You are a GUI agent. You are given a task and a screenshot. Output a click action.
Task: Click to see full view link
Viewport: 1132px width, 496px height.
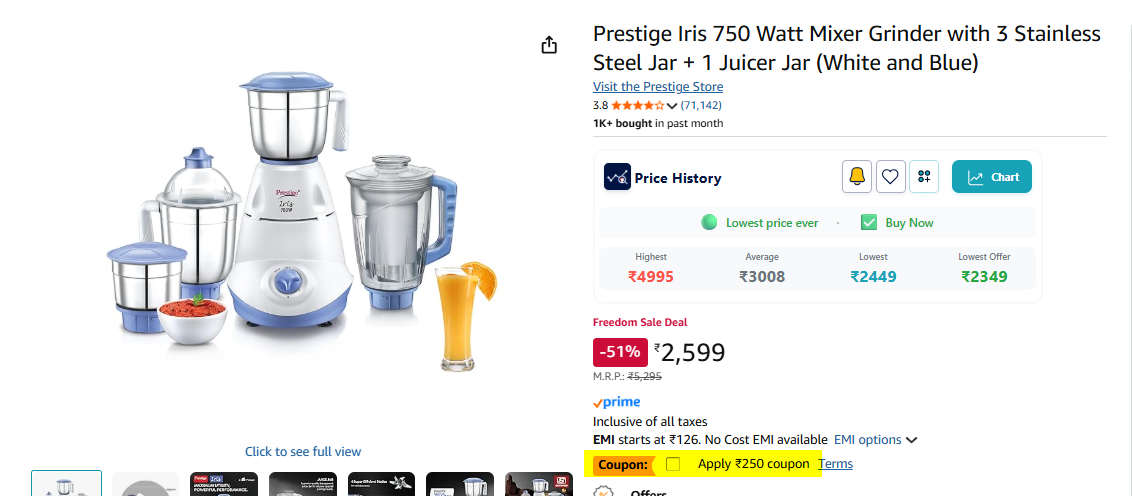point(303,452)
